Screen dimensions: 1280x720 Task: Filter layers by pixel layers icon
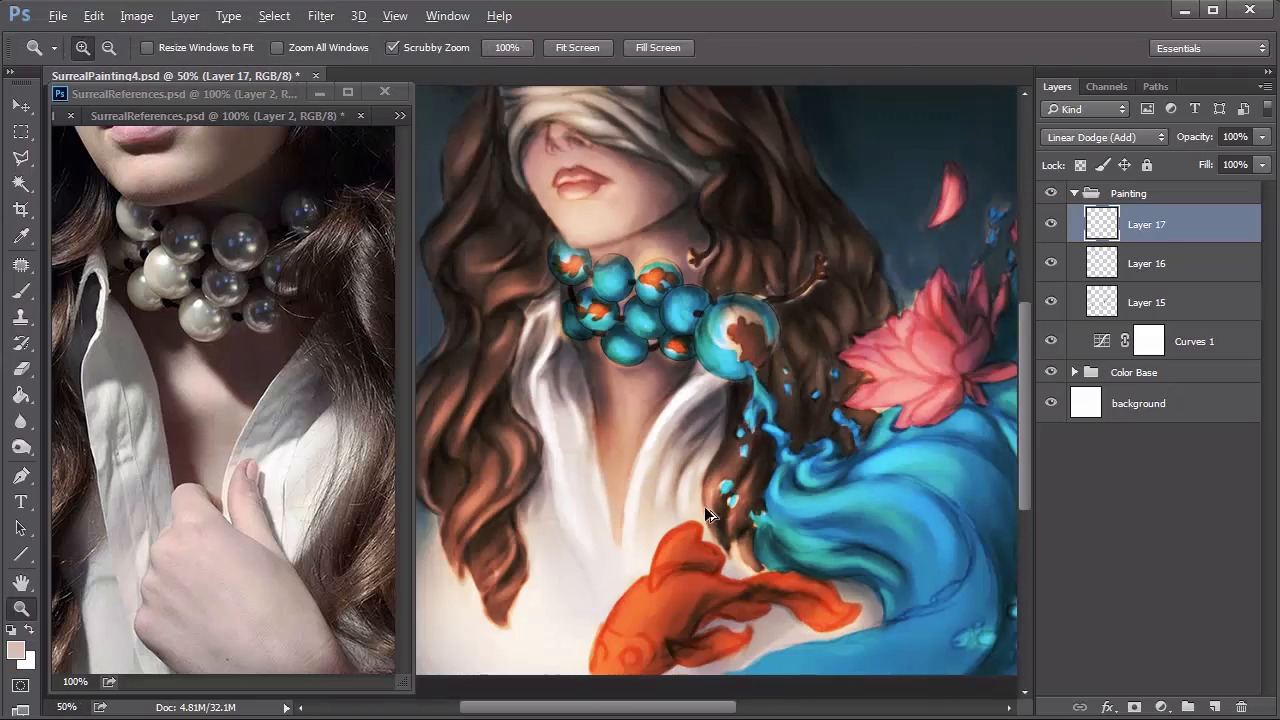click(1147, 109)
